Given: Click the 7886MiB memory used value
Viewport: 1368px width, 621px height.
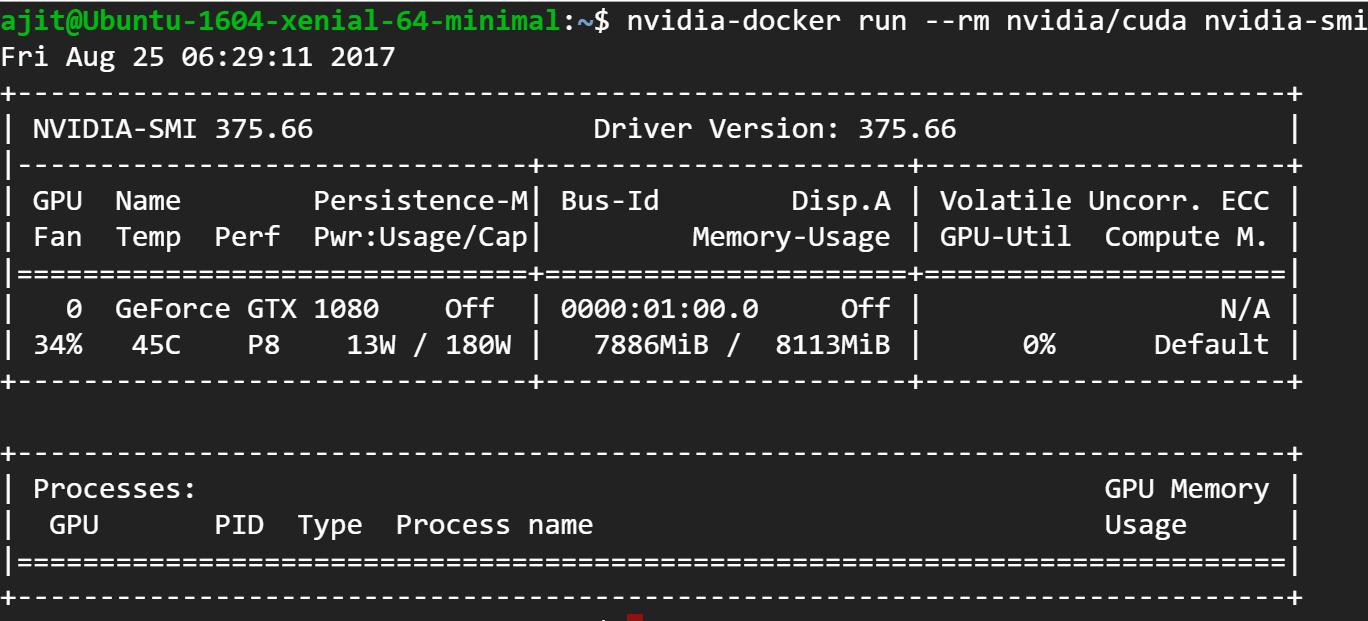Looking at the screenshot, I should [651, 345].
